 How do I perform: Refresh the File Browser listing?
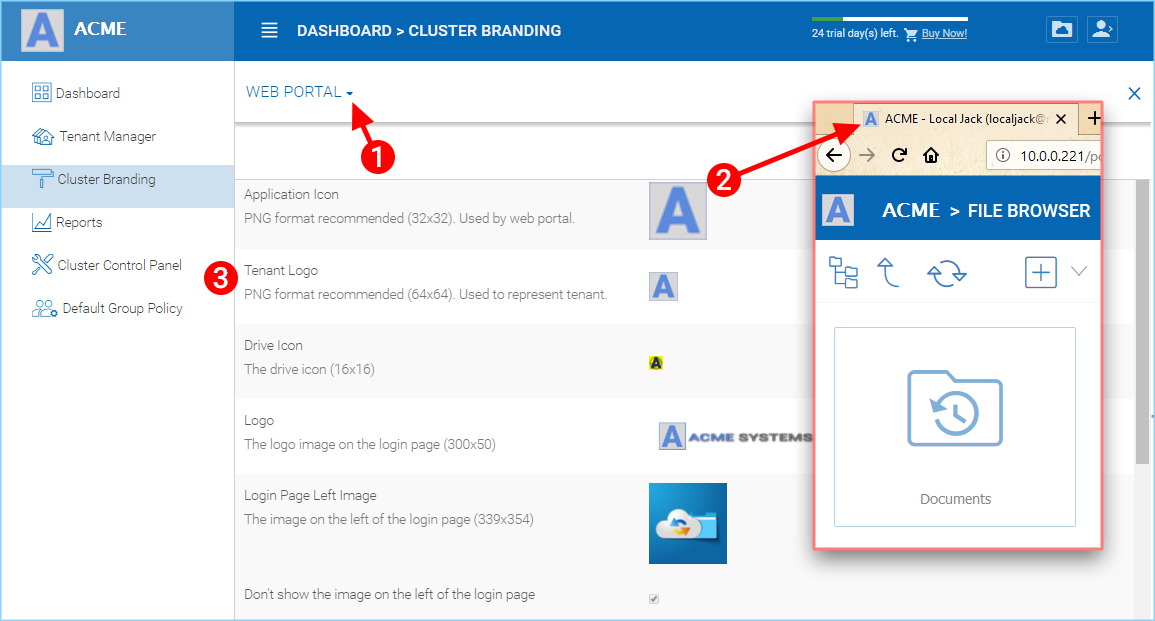[947, 273]
